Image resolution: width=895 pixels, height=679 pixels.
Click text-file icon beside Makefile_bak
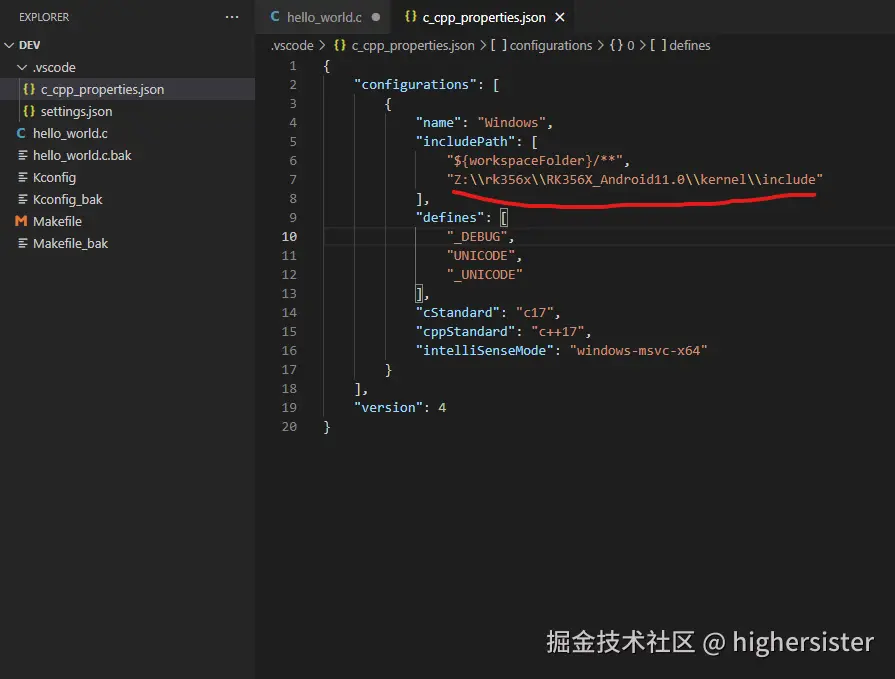(22, 244)
